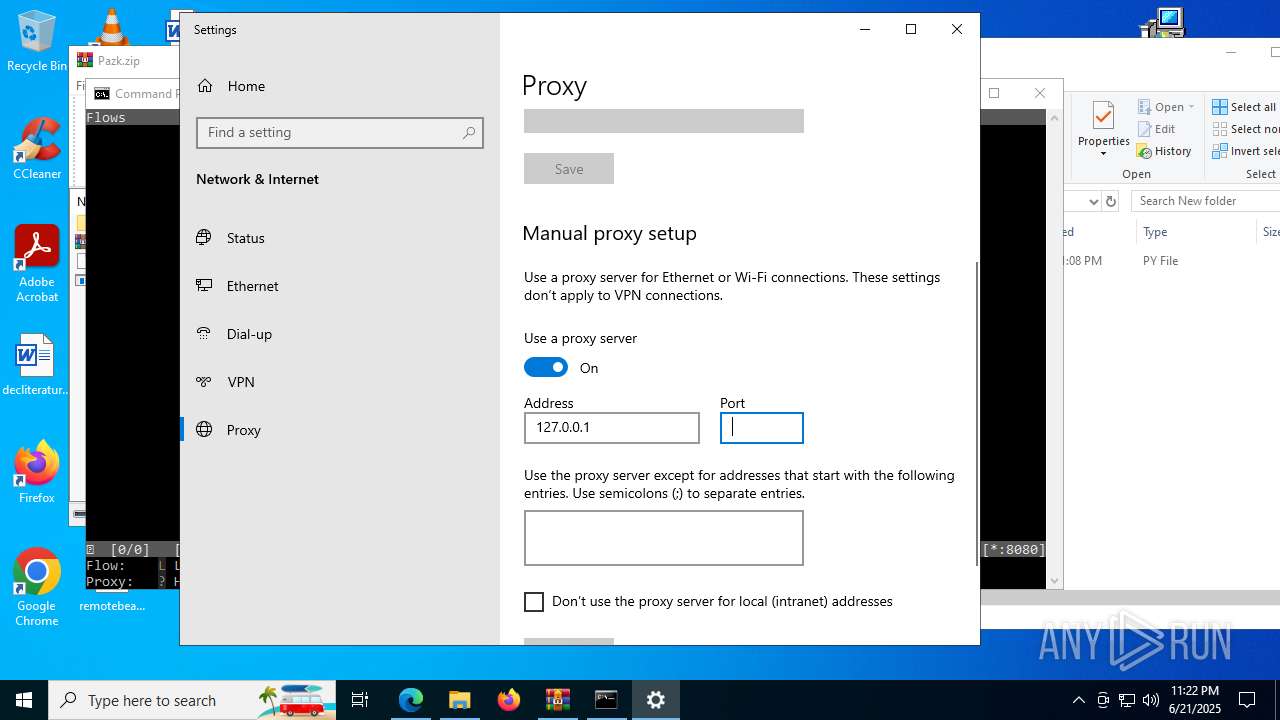Click the Find a setting search box
This screenshot has height=720, width=1280.
click(340, 133)
